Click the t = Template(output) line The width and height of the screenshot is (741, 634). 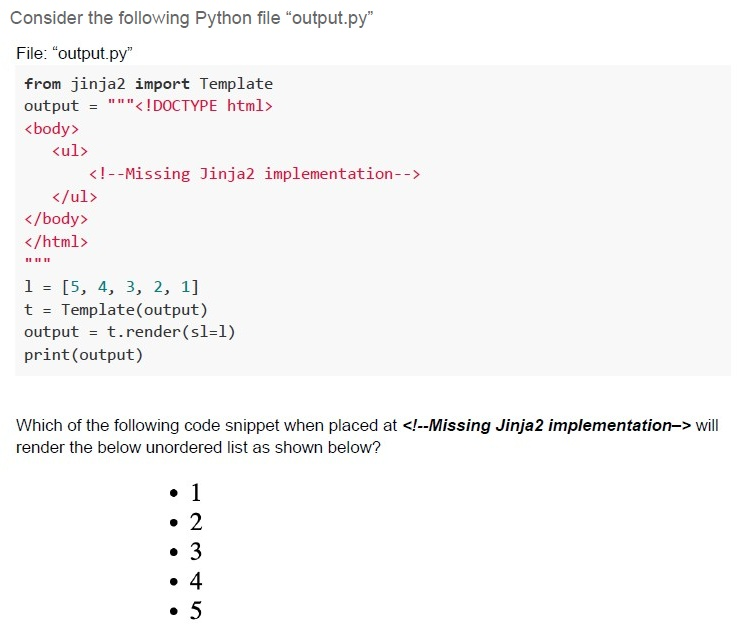116,309
